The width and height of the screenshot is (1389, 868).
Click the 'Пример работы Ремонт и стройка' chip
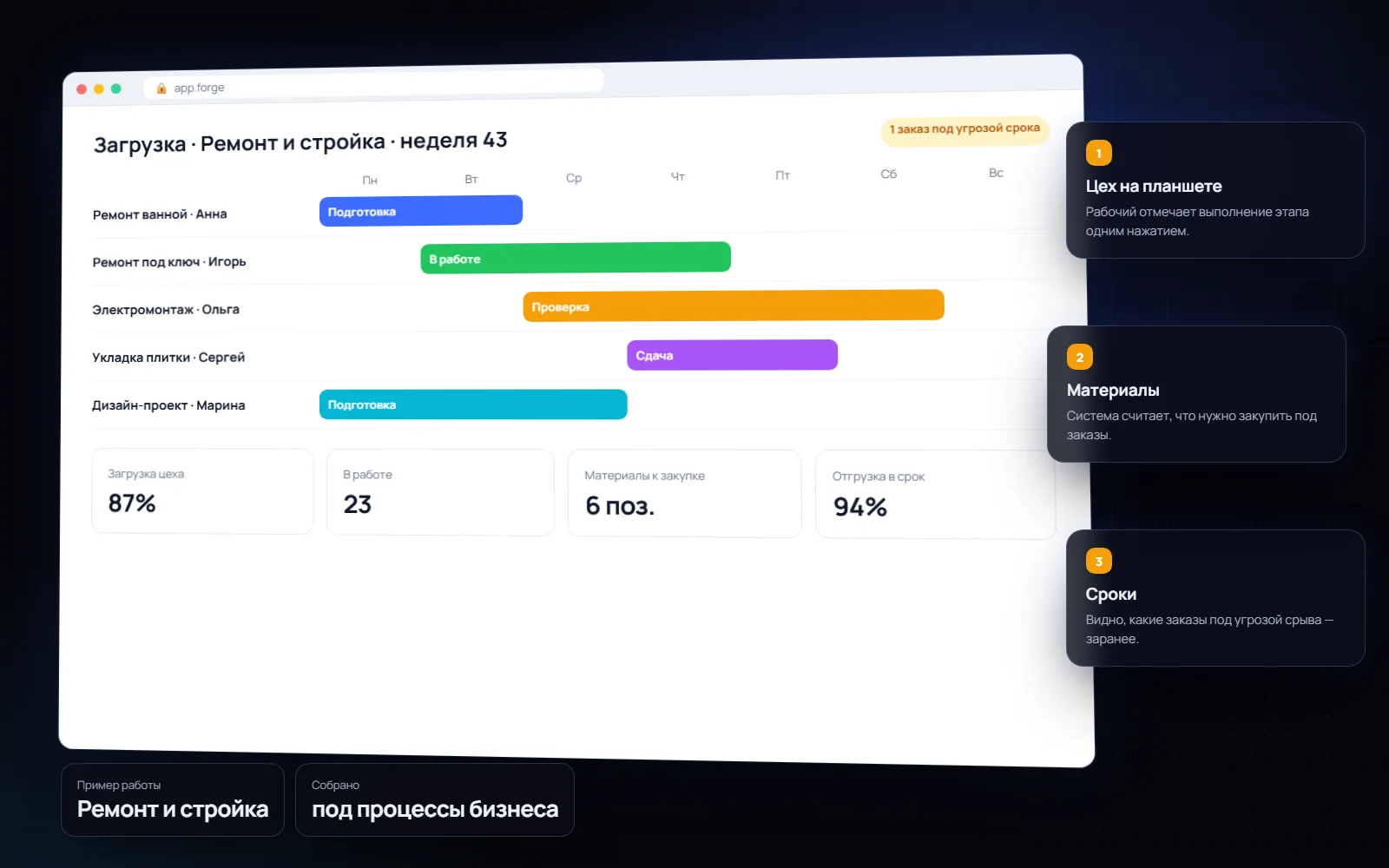click(173, 800)
